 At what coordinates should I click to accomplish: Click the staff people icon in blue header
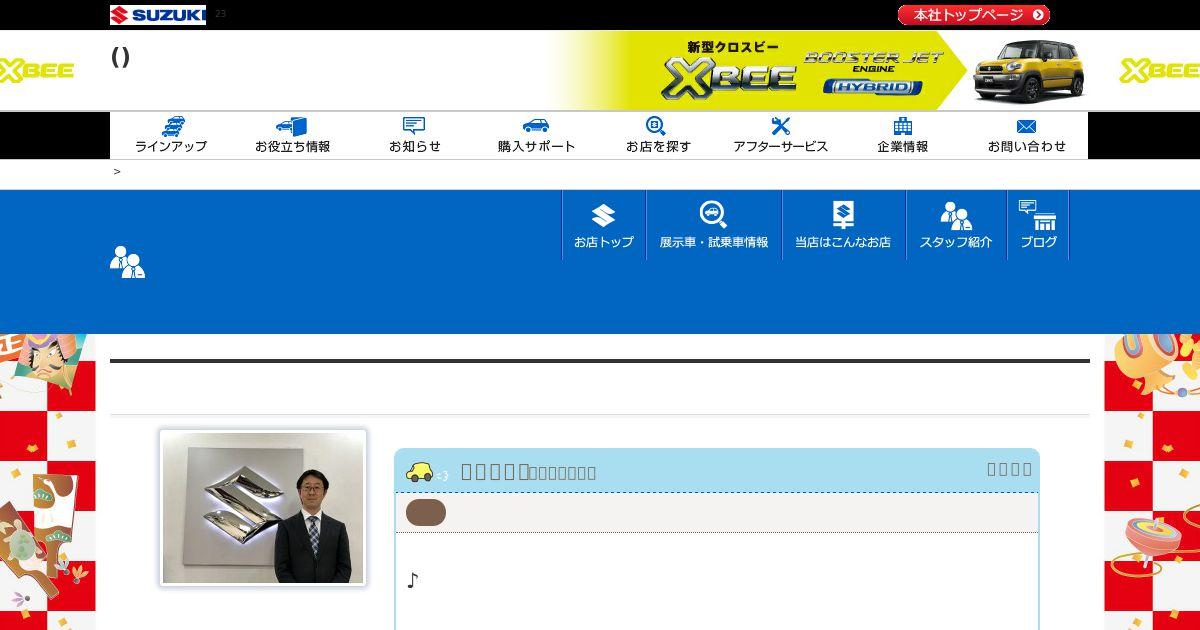point(127,262)
